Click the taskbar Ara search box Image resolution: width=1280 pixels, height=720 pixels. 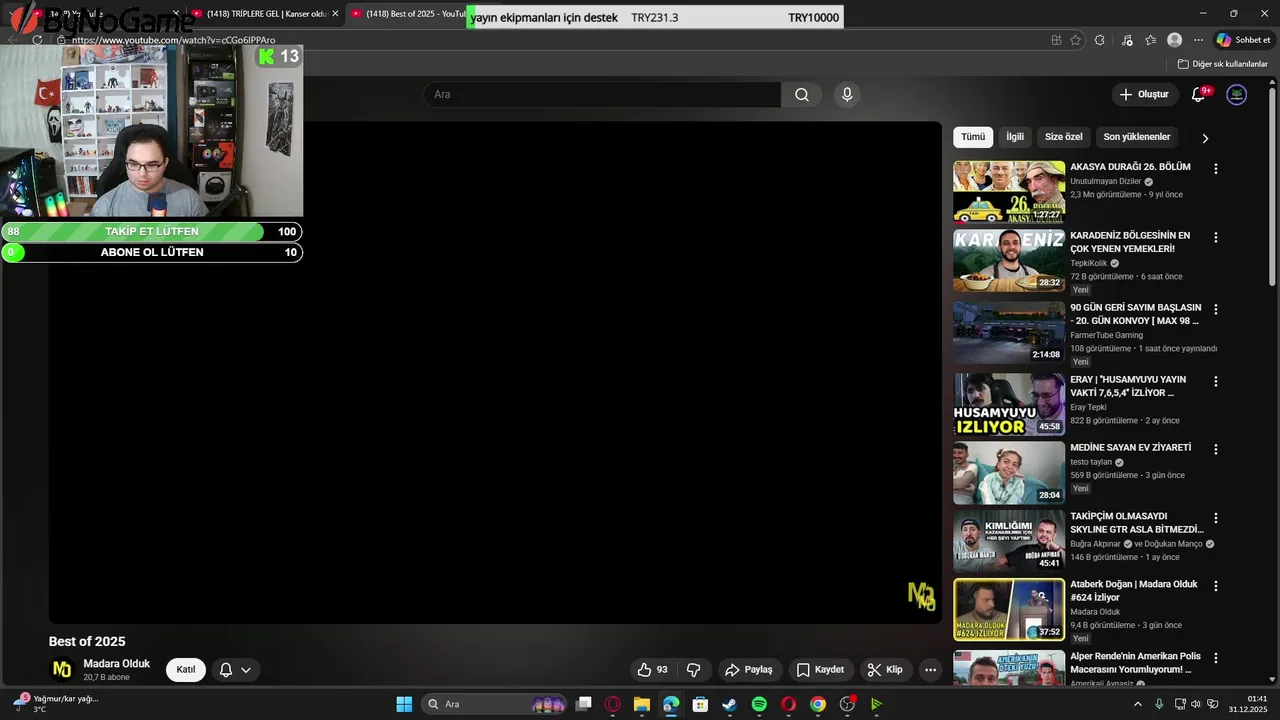[495, 704]
